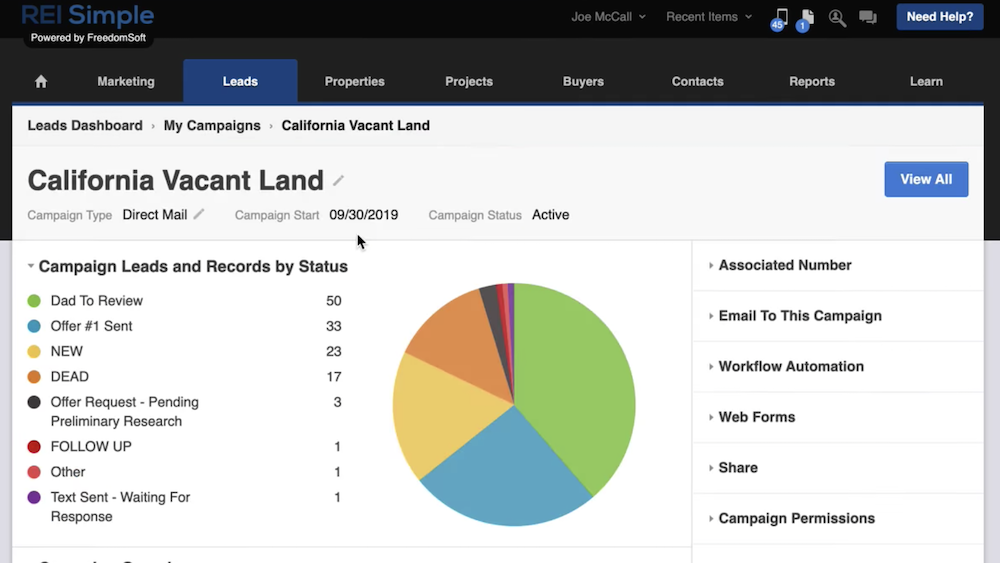The height and width of the screenshot is (563, 1000).
Task: Open the mobile phone notifications icon
Action: (781, 17)
